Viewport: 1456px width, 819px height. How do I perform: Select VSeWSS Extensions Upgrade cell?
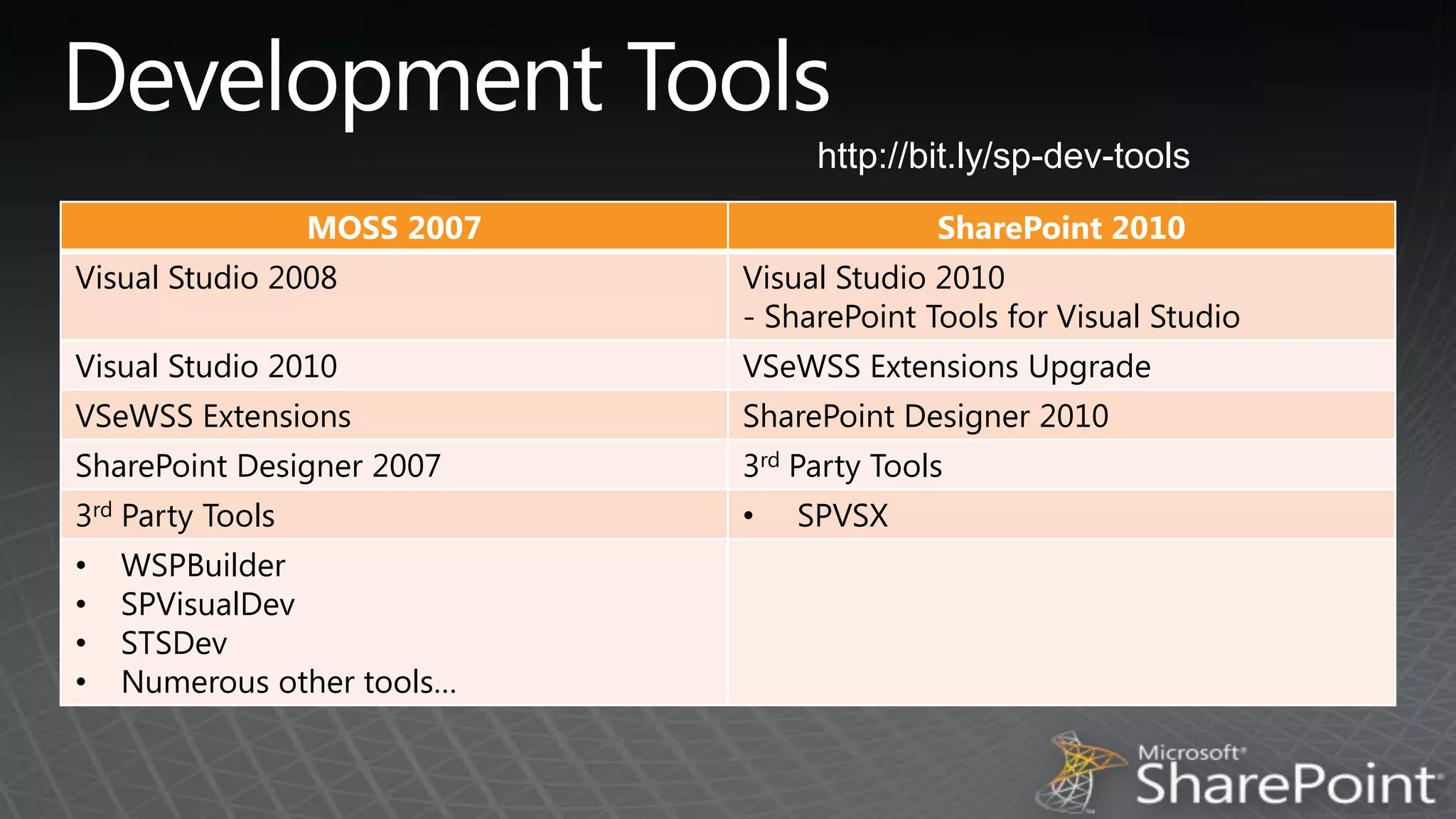pos(946,367)
